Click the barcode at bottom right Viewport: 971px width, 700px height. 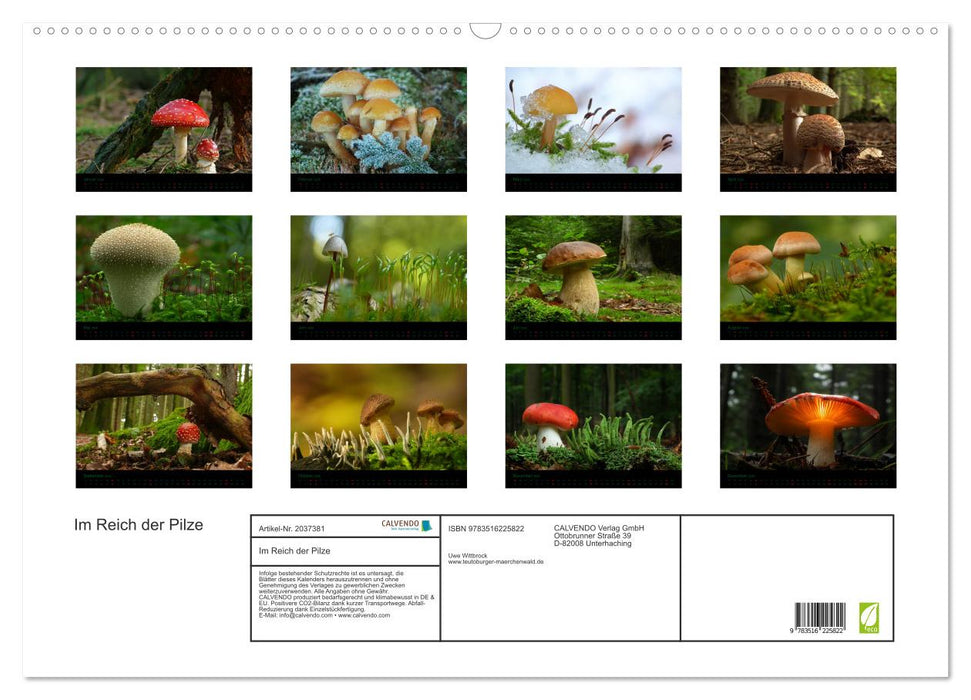coord(820,619)
